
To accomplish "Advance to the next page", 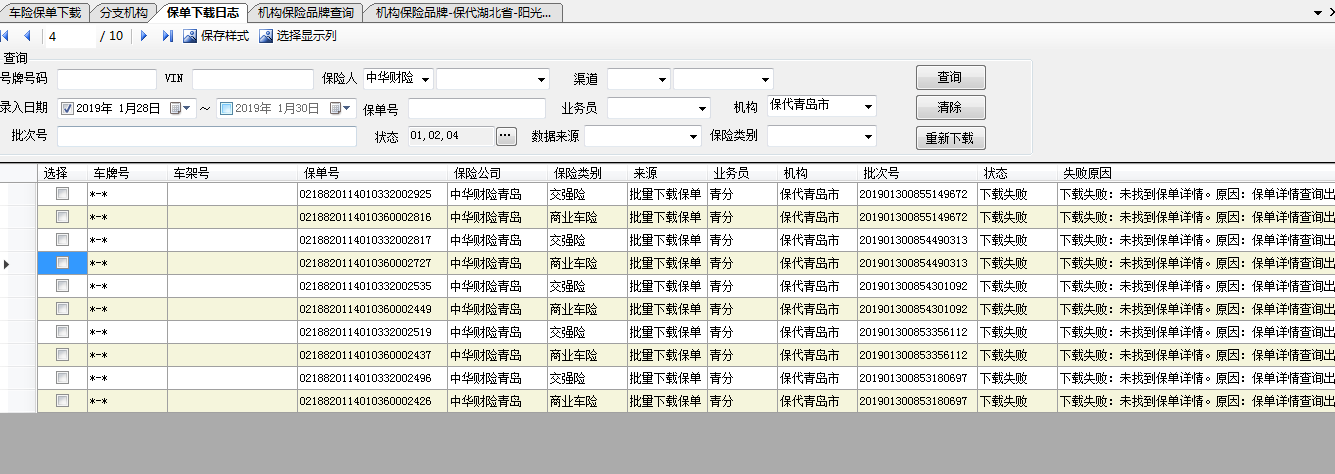I will (x=145, y=36).
